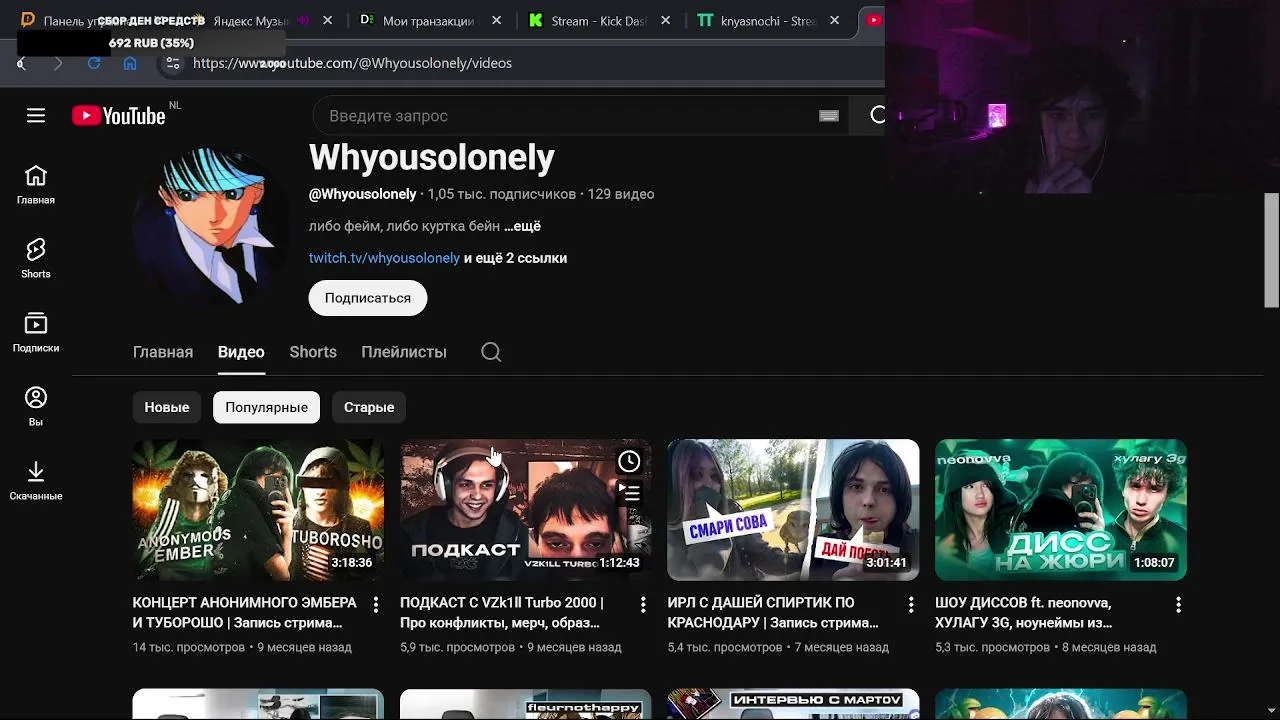Close the Яндекс Музыка browser tab
The width and height of the screenshot is (1280, 720).
tap(327, 21)
